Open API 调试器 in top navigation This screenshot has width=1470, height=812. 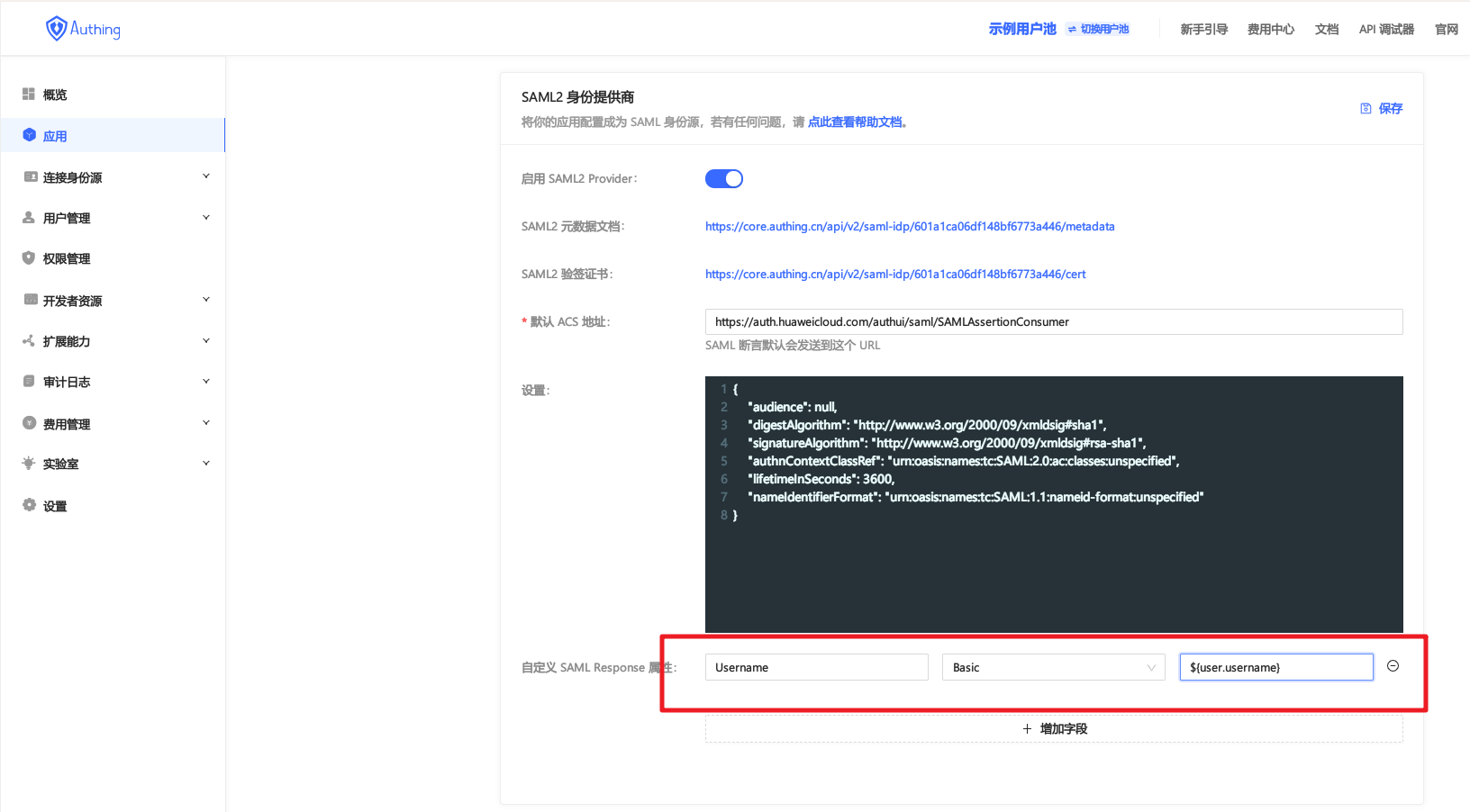[1386, 30]
